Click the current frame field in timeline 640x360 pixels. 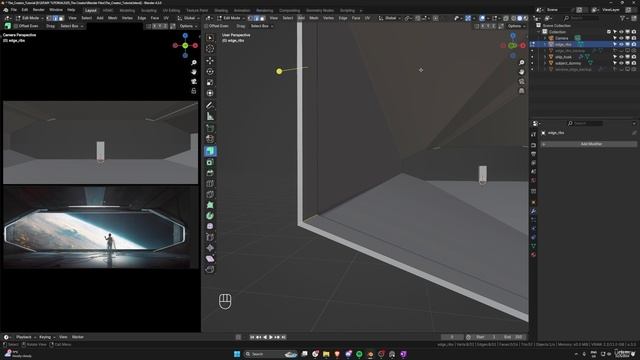[x=452, y=337]
